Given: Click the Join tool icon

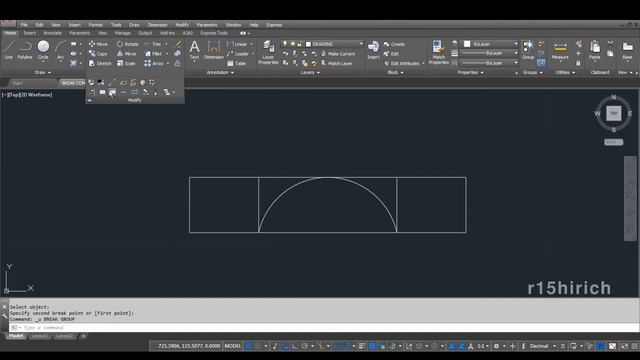Looking at the screenshot, I should coord(123,93).
